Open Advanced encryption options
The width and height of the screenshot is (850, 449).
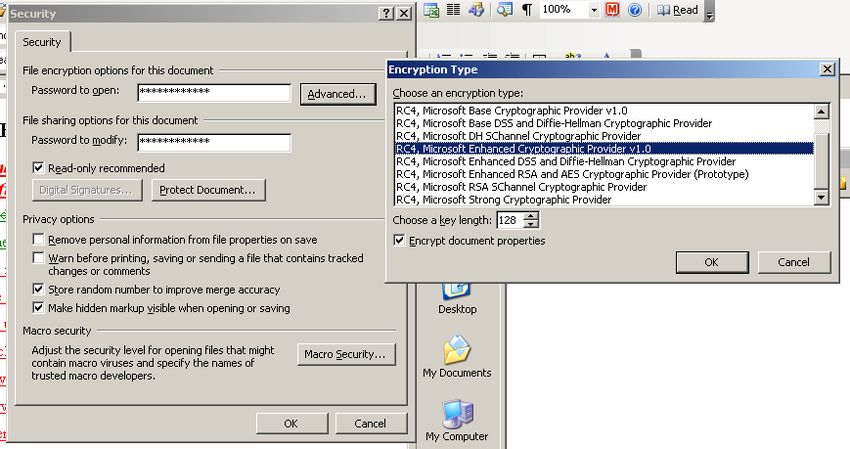[337, 94]
